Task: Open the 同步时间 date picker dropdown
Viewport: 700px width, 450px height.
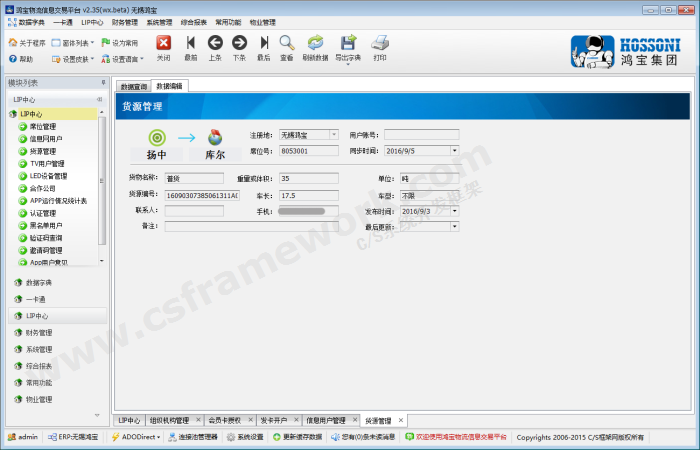Action: 455,151
